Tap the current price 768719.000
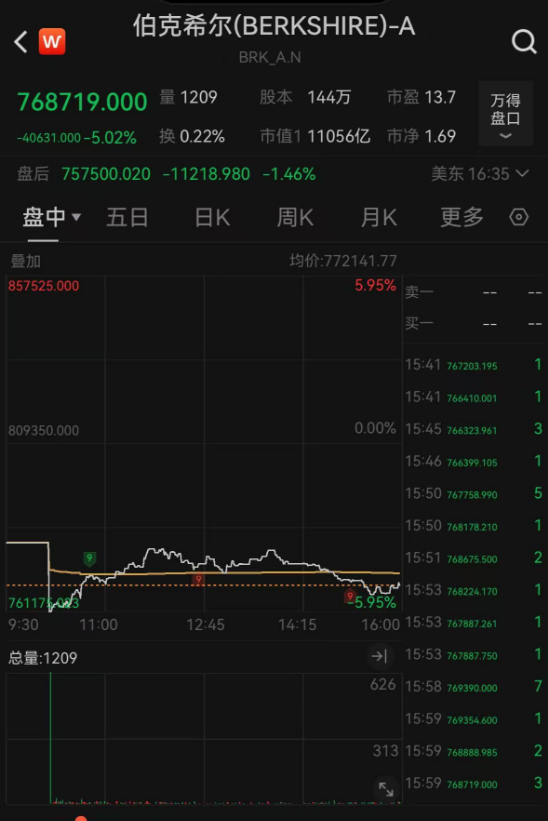Viewport: 548px width, 821px height. 82,102
